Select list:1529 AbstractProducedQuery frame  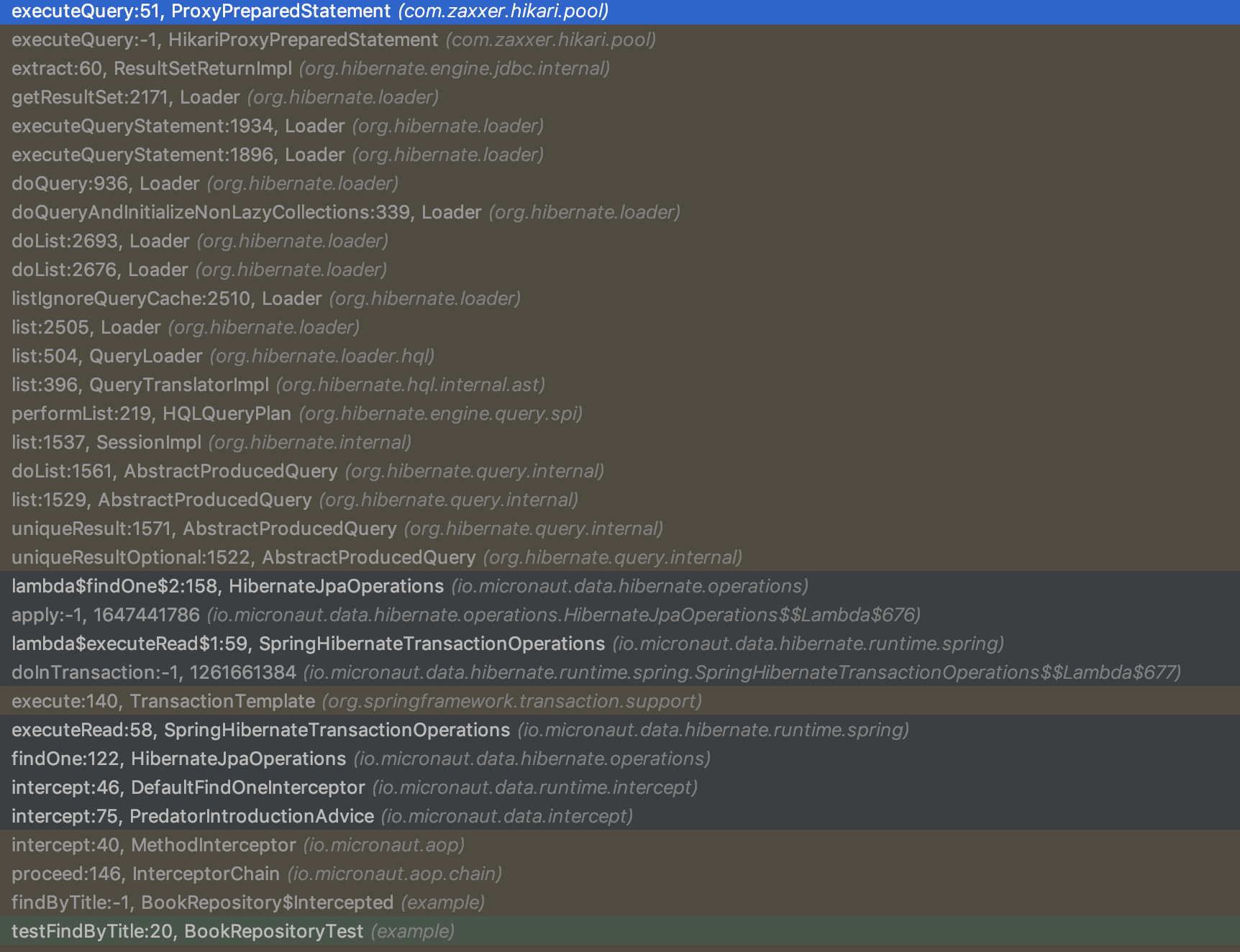620,500
